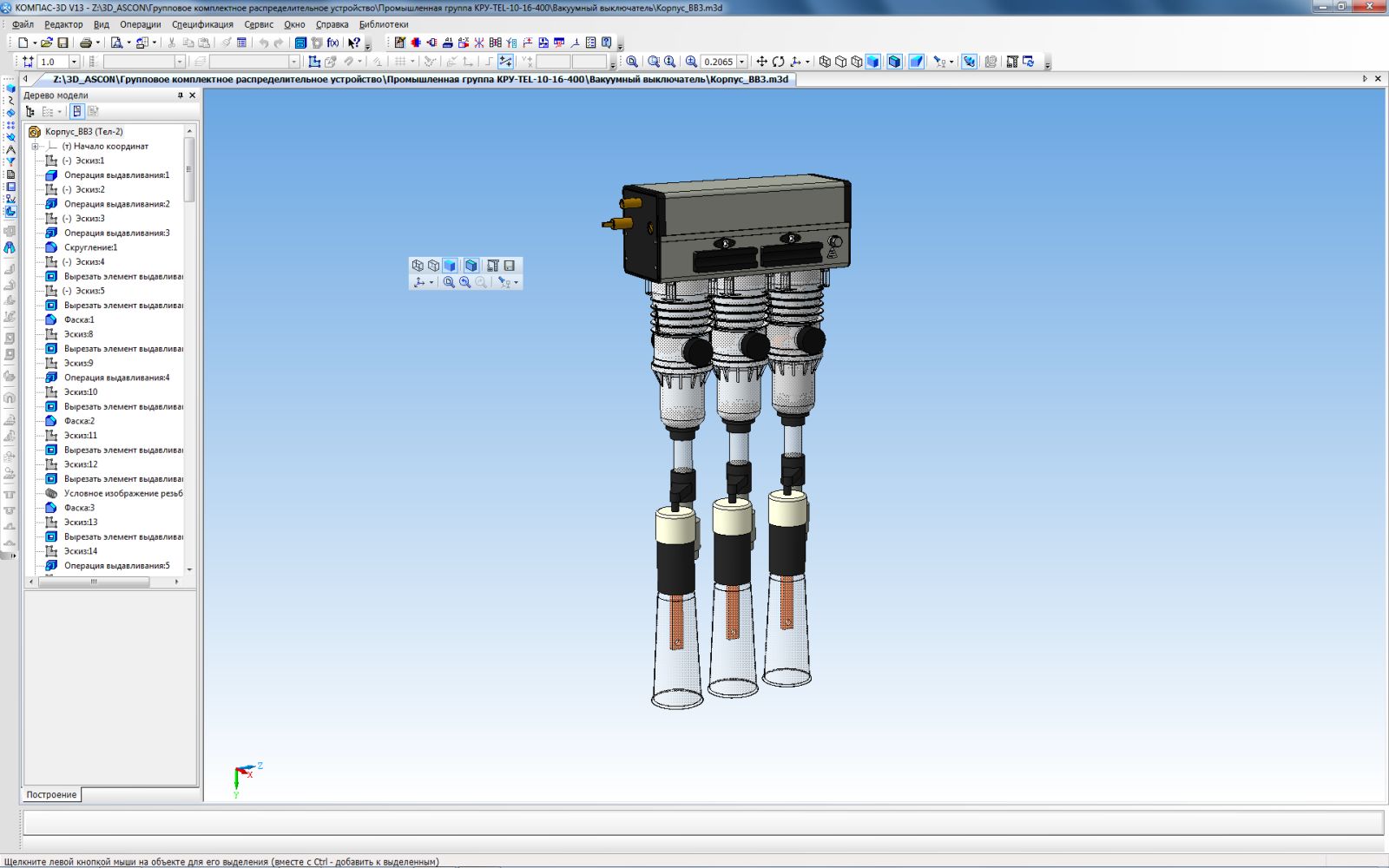Click the Open file icon

point(47,43)
